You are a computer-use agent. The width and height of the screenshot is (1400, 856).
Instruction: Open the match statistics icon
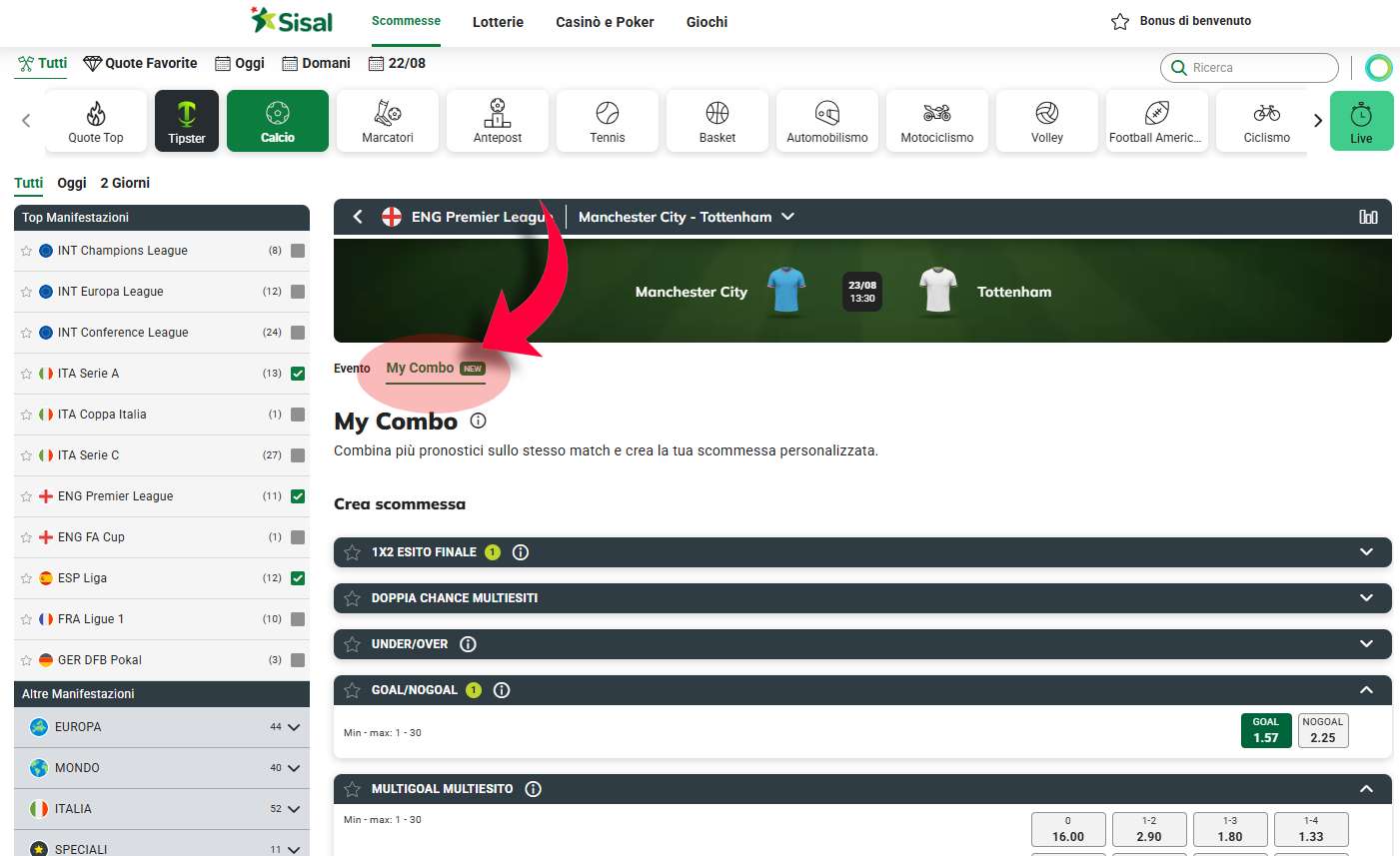pyautogui.click(x=1368, y=217)
